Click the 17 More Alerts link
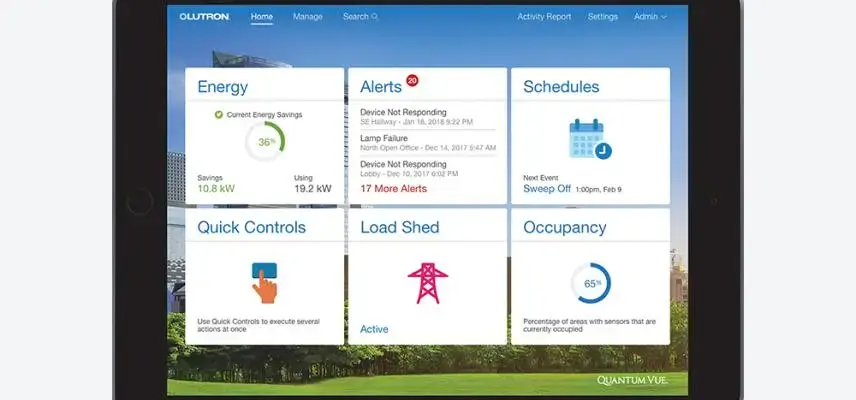Image resolution: width=856 pixels, height=400 pixels. tap(393, 188)
